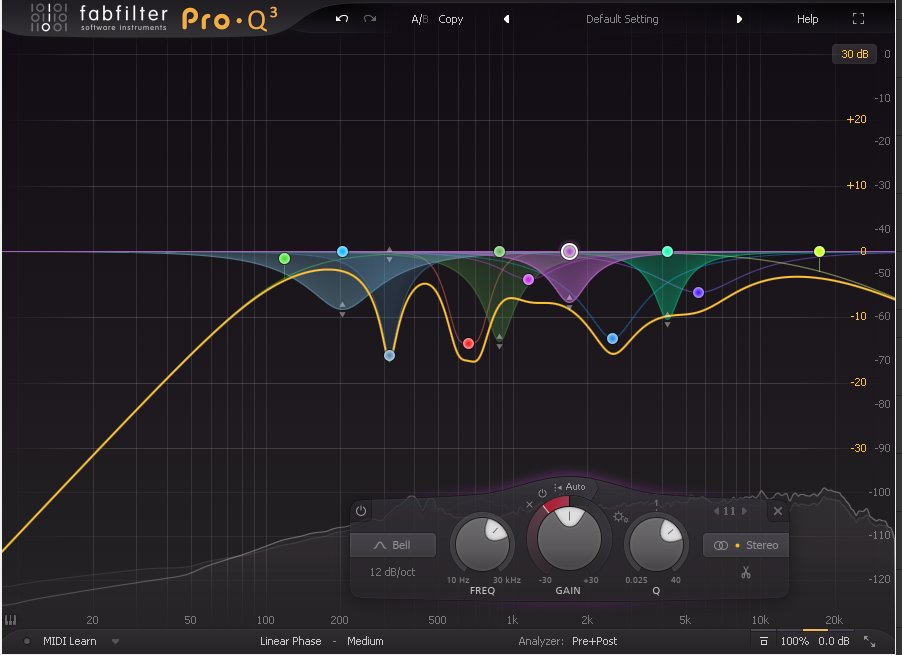
Task: Select the violet band dot near 5.5 kHz
Action: click(x=698, y=292)
